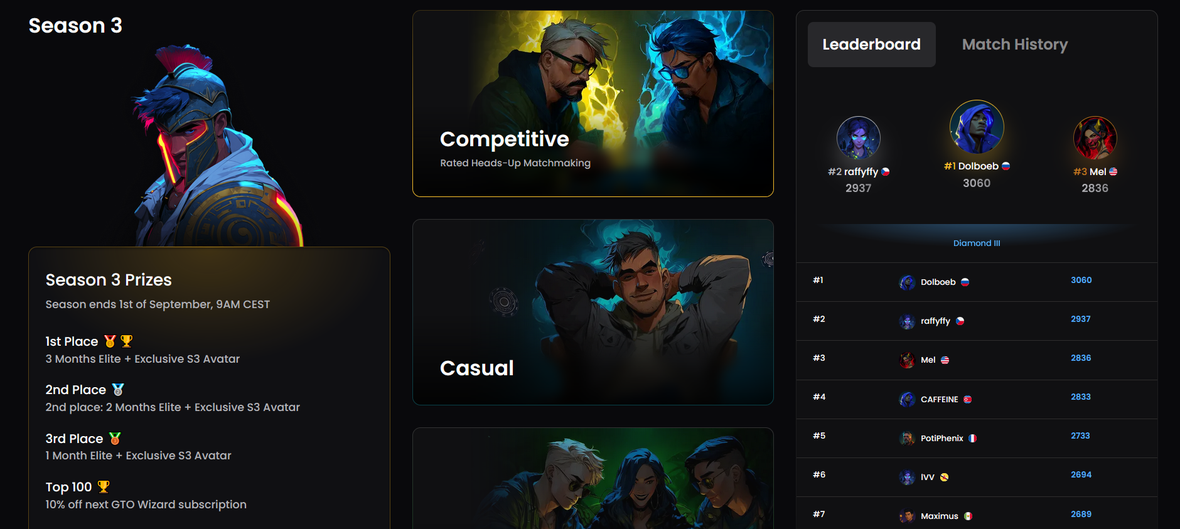The height and width of the screenshot is (529, 1180).
Task: Click IVV's avatar icon in row #6
Action: pos(907,477)
